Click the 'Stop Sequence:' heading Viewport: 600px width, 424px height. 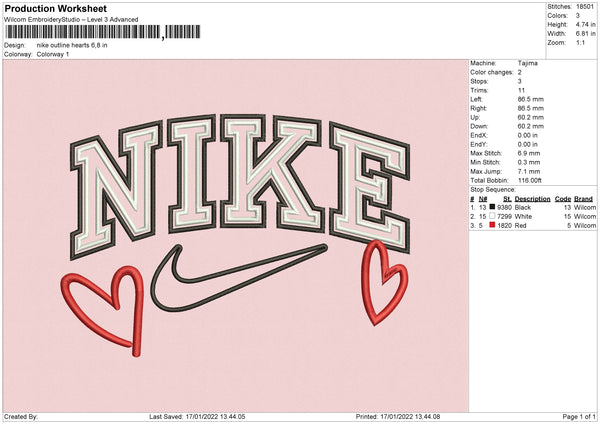tap(493, 190)
